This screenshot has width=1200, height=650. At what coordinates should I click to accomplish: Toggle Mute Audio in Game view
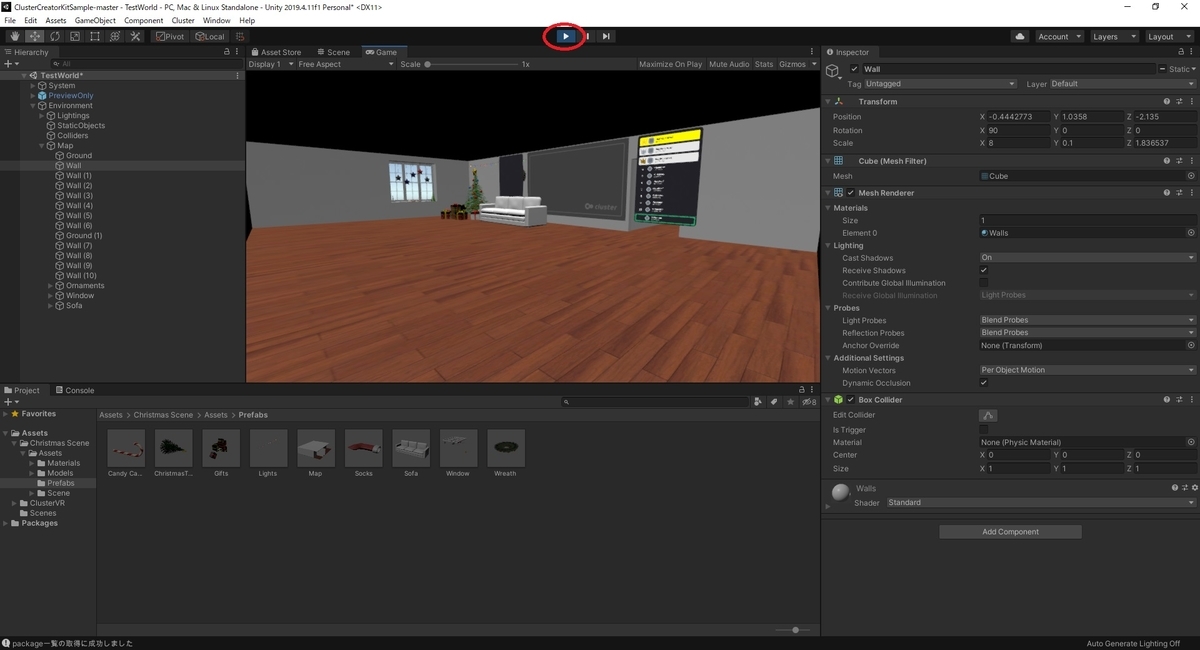click(x=729, y=64)
